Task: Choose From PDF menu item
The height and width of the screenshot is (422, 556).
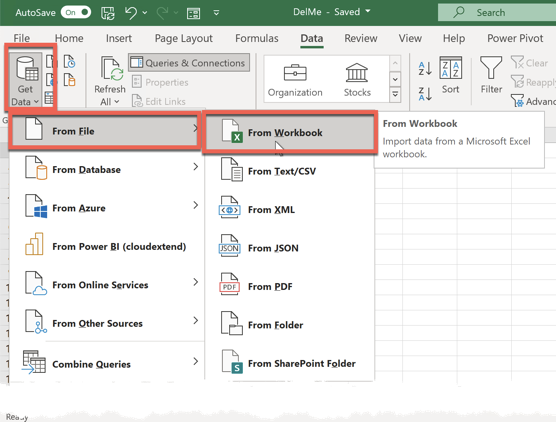Action: [x=289, y=286]
